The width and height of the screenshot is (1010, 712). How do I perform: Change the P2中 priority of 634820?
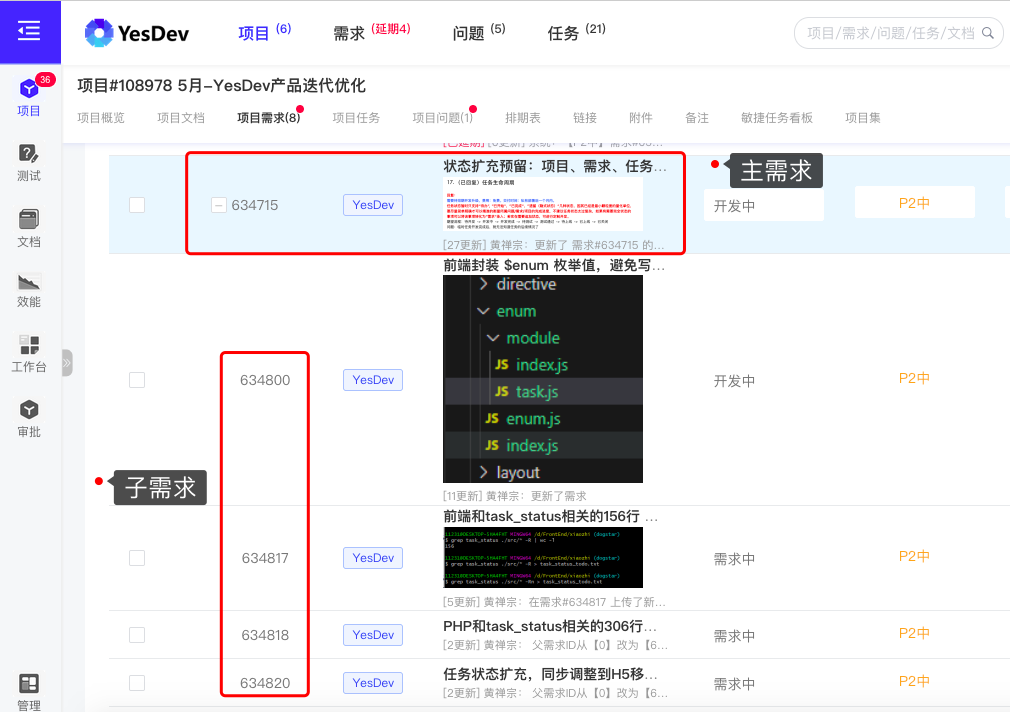915,681
